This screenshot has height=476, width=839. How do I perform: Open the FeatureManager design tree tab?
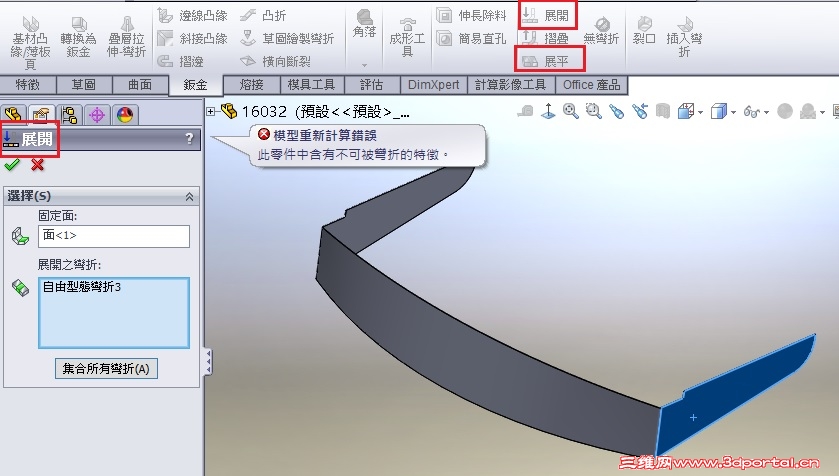coord(13,115)
